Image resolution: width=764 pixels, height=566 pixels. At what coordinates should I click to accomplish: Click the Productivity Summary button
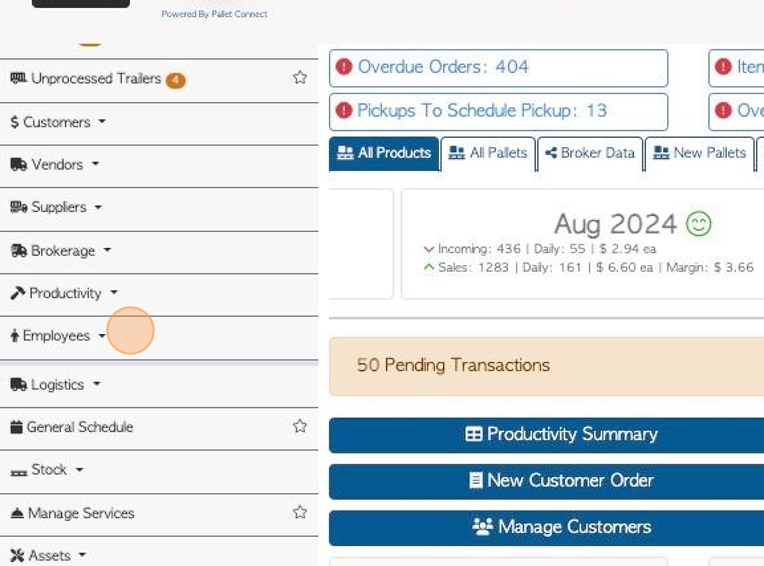click(x=560, y=434)
